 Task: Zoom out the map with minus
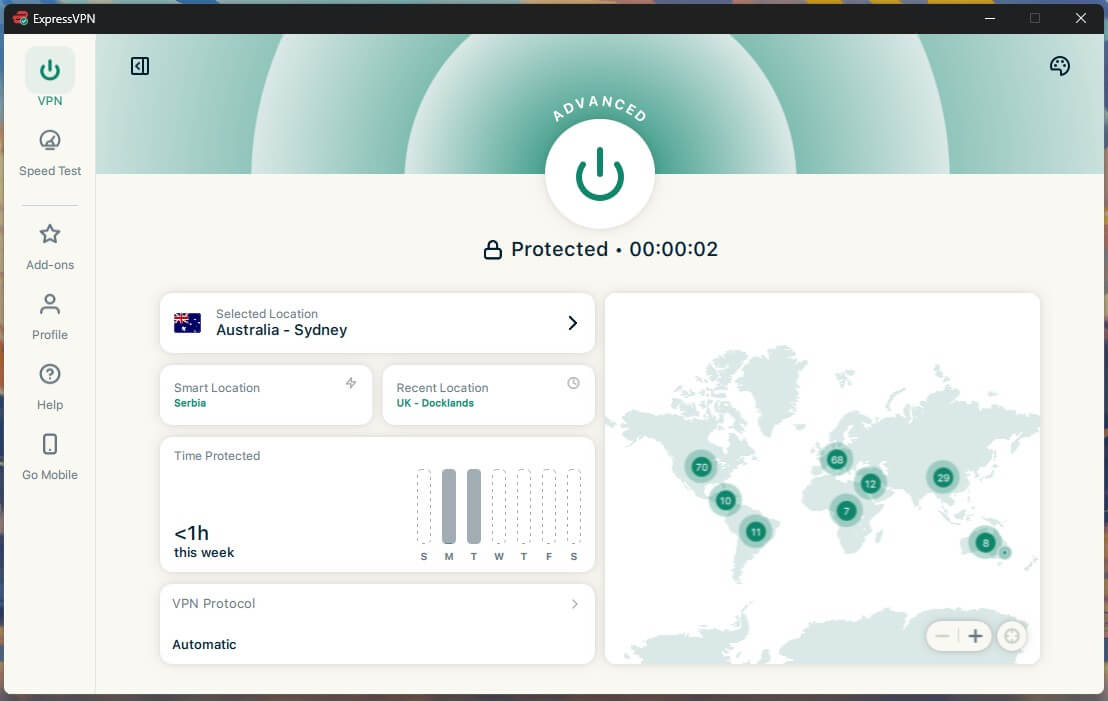click(942, 636)
